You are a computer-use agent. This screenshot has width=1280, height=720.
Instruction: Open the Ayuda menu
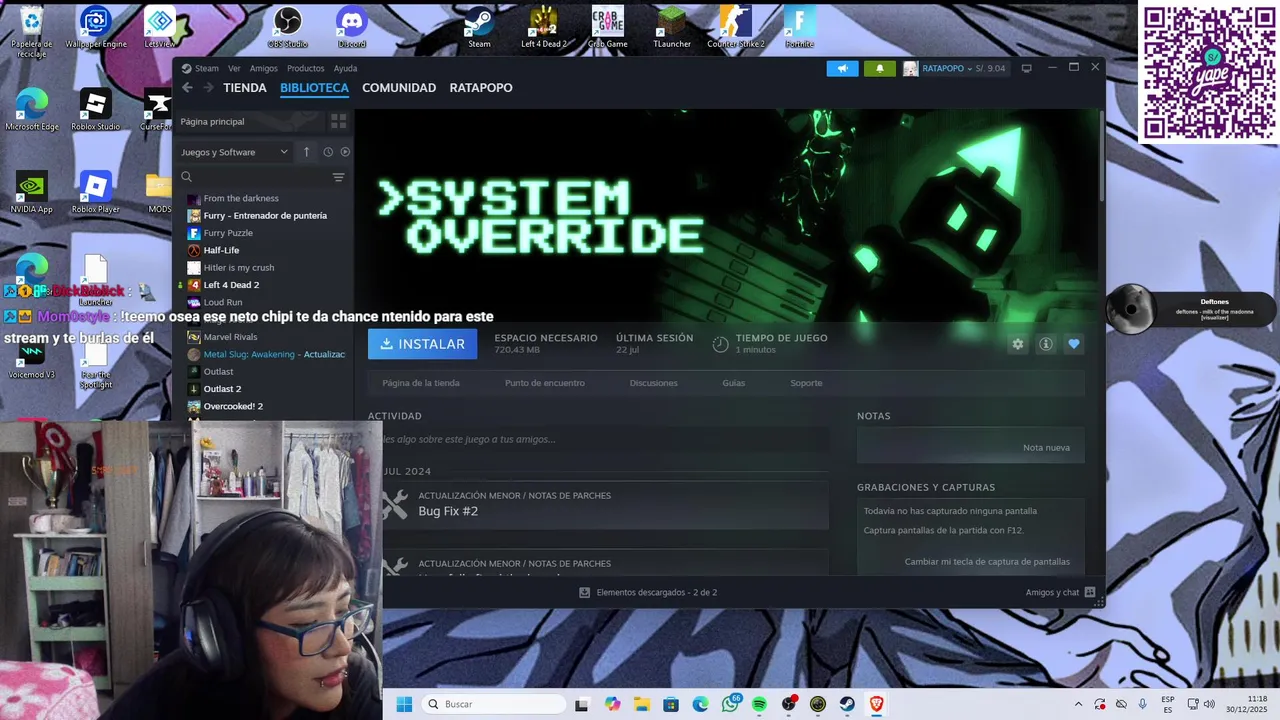click(345, 68)
